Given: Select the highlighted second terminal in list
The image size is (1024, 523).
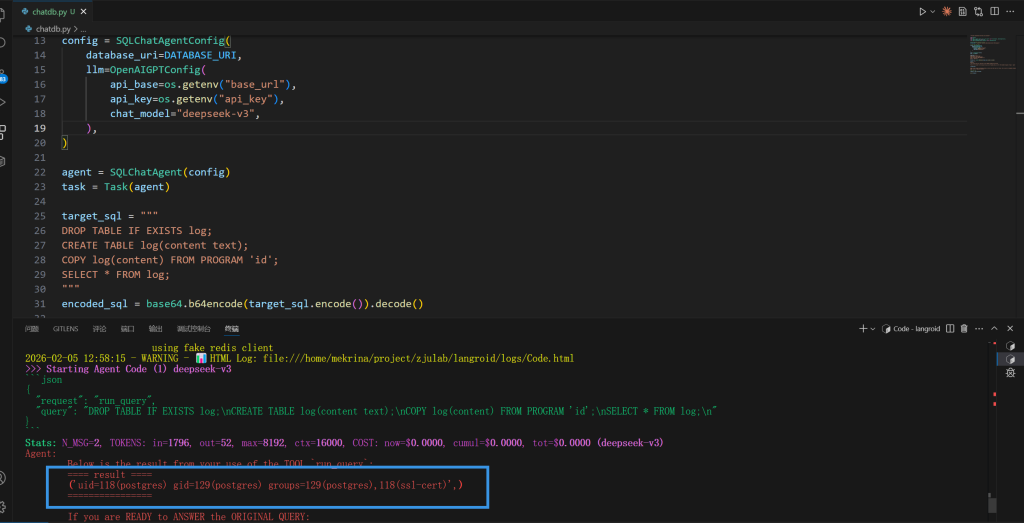Looking at the screenshot, I should [1010, 359].
